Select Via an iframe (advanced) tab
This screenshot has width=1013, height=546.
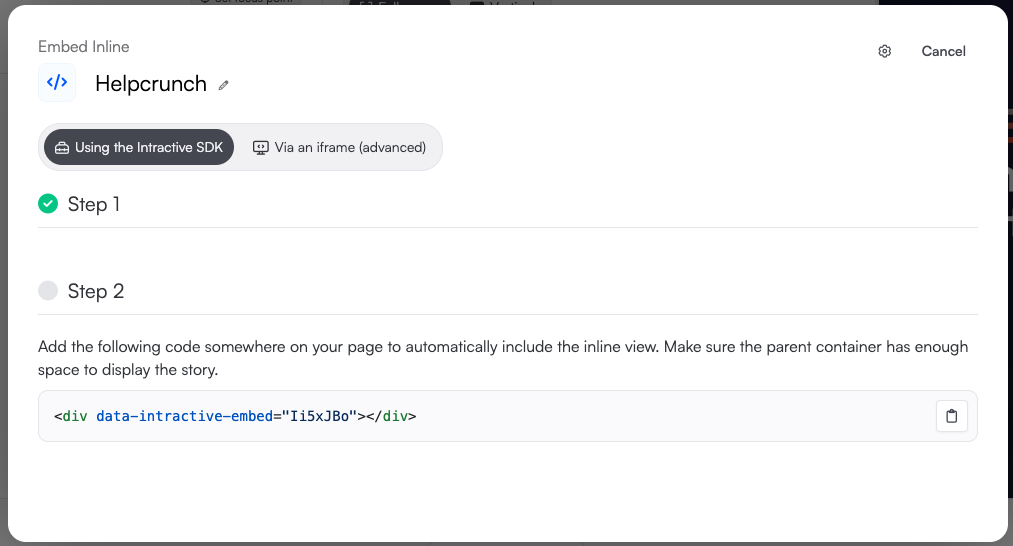click(x=340, y=148)
